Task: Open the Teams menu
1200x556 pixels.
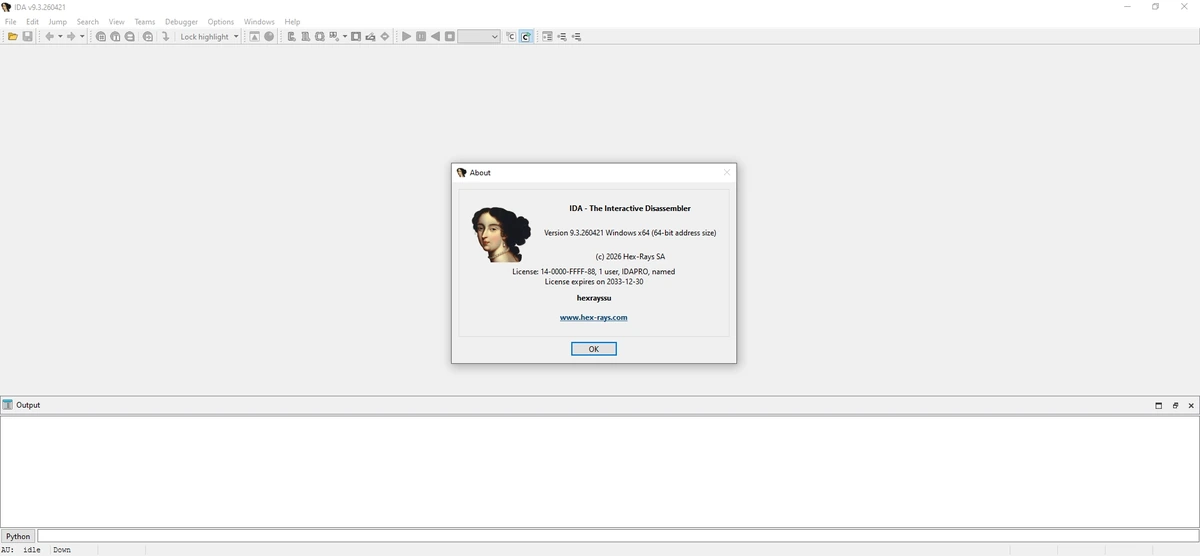Action: (145, 21)
